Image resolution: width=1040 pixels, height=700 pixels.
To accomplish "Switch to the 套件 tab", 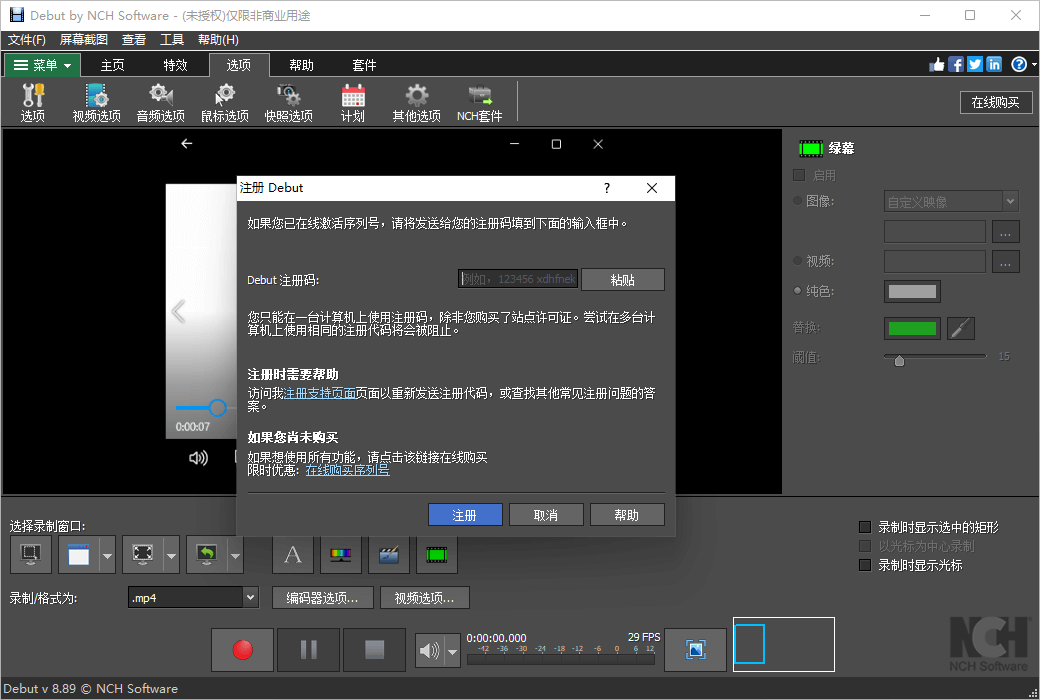I will pyautogui.click(x=364, y=65).
